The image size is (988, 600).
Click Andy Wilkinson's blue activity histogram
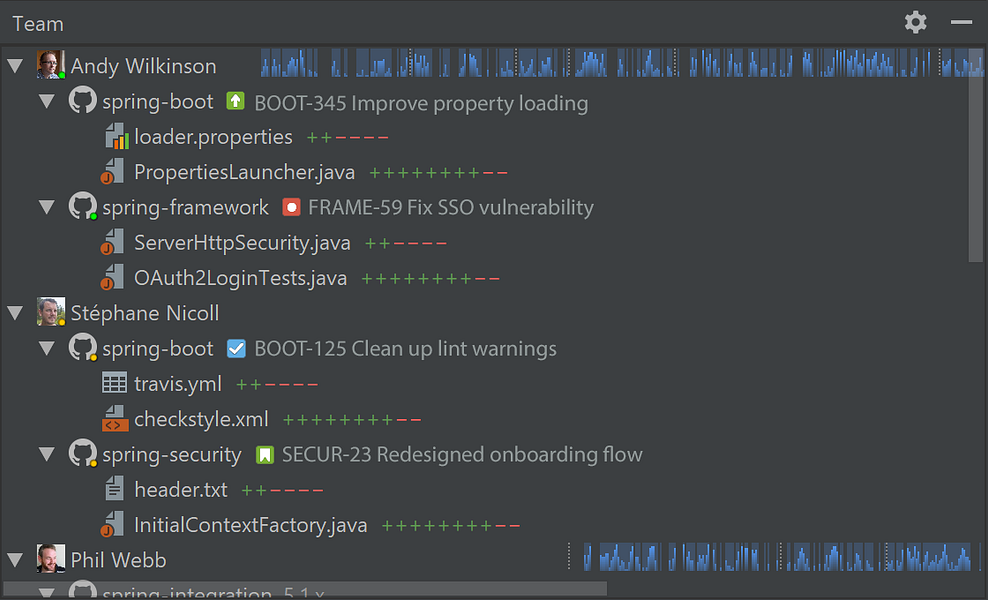[622, 63]
